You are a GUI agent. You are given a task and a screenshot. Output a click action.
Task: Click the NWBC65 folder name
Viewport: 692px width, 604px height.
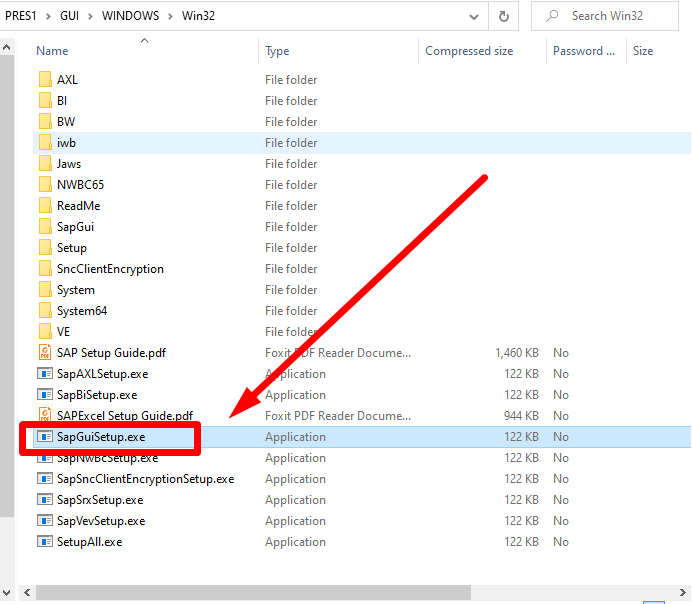coord(80,185)
